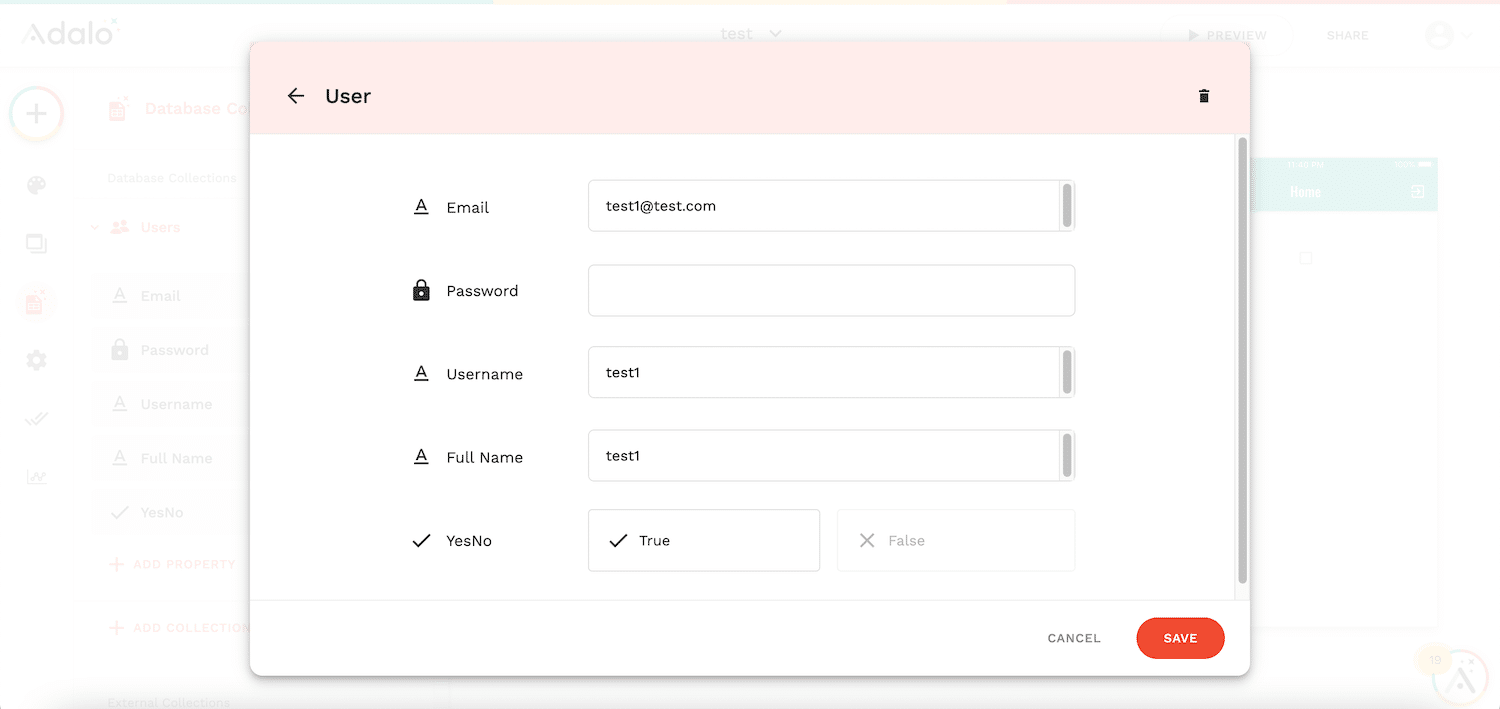1500x709 pixels.
Task: Open the settings gear icon
Action: pos(36,360)
